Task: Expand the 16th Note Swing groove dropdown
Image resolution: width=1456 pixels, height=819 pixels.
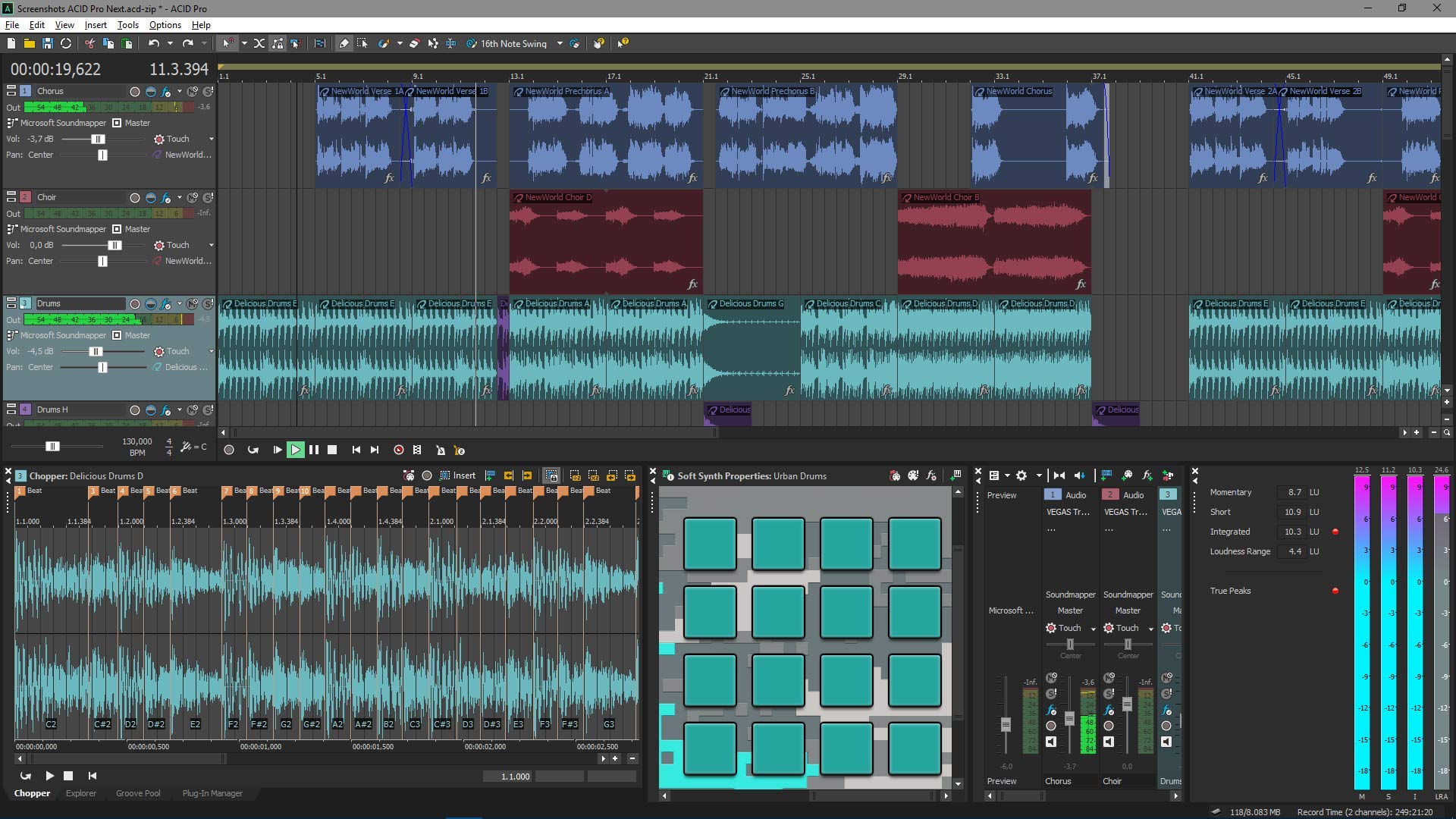Action: point(560,43)
